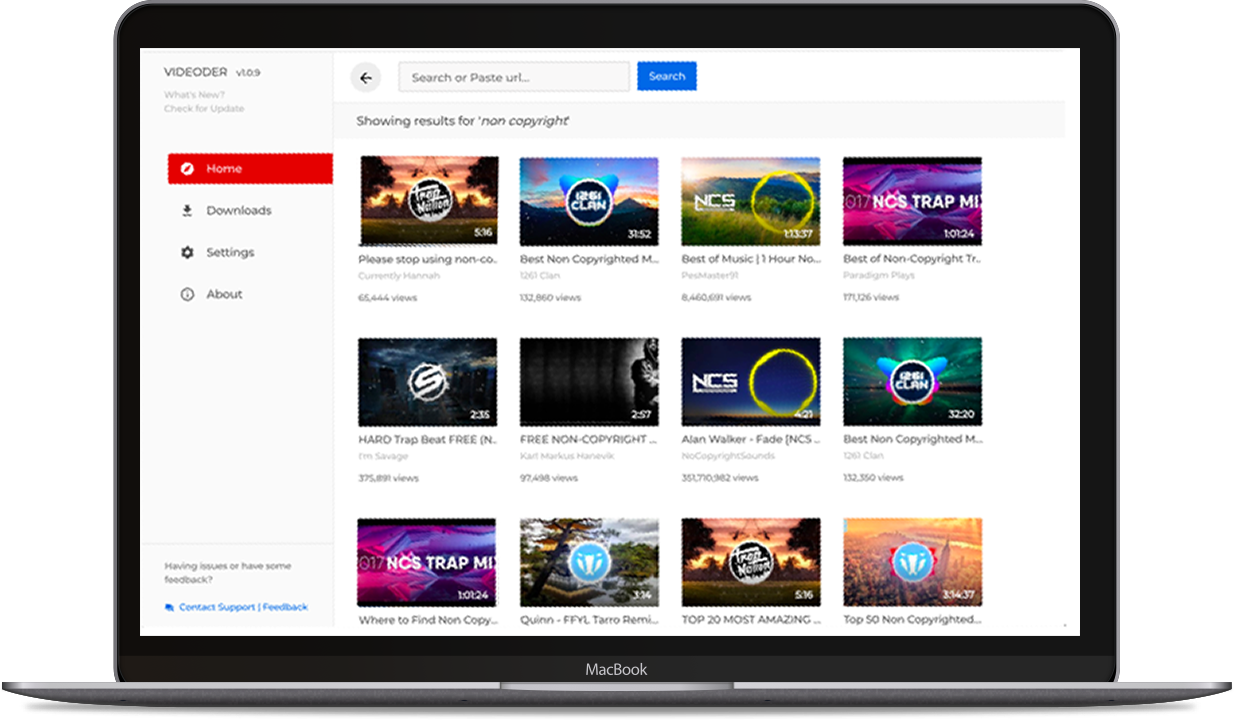Open 'FREE NON-COPYRIGHT' video thumbnail

589,382
